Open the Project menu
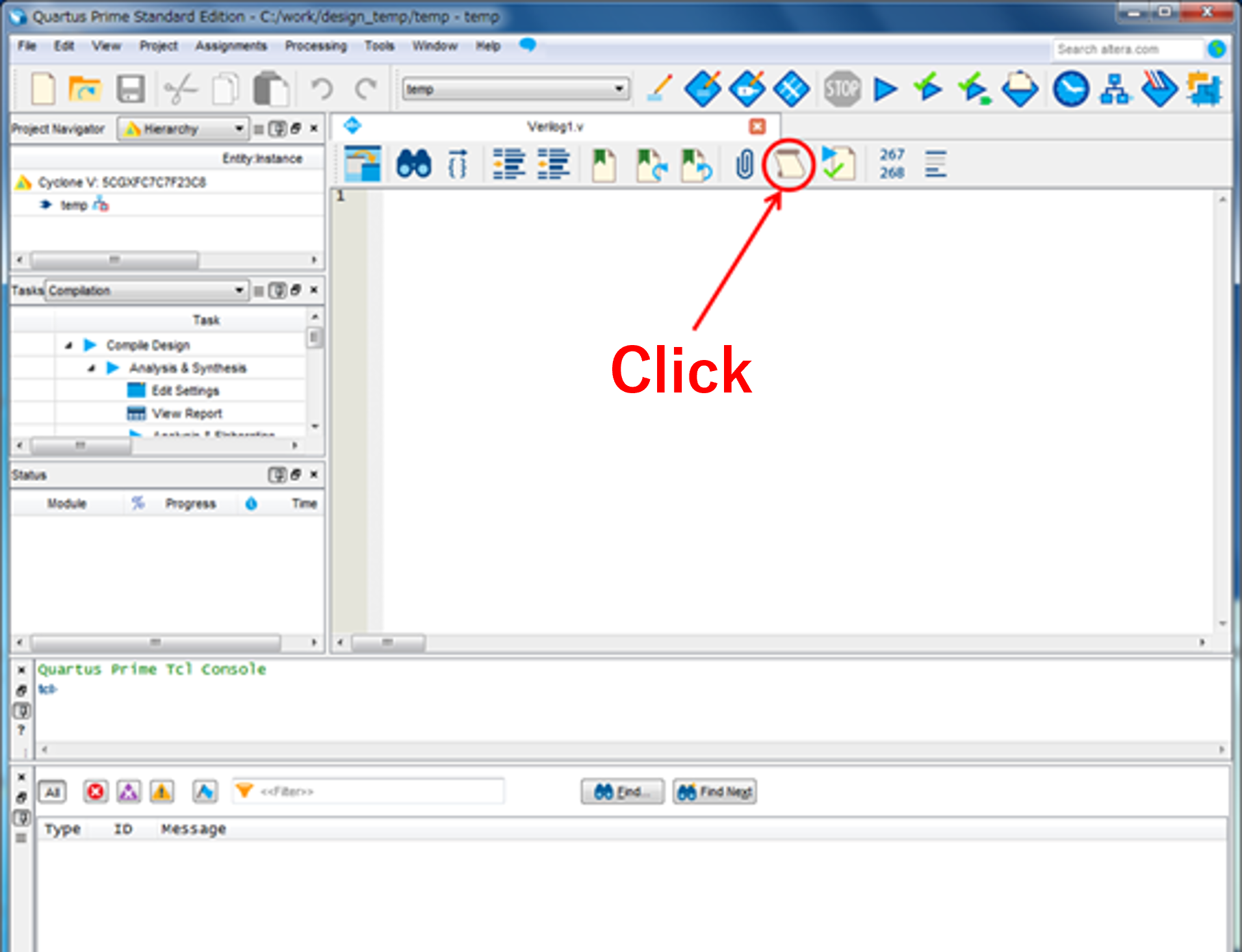The image size is (1242, 952). (159, 45)
